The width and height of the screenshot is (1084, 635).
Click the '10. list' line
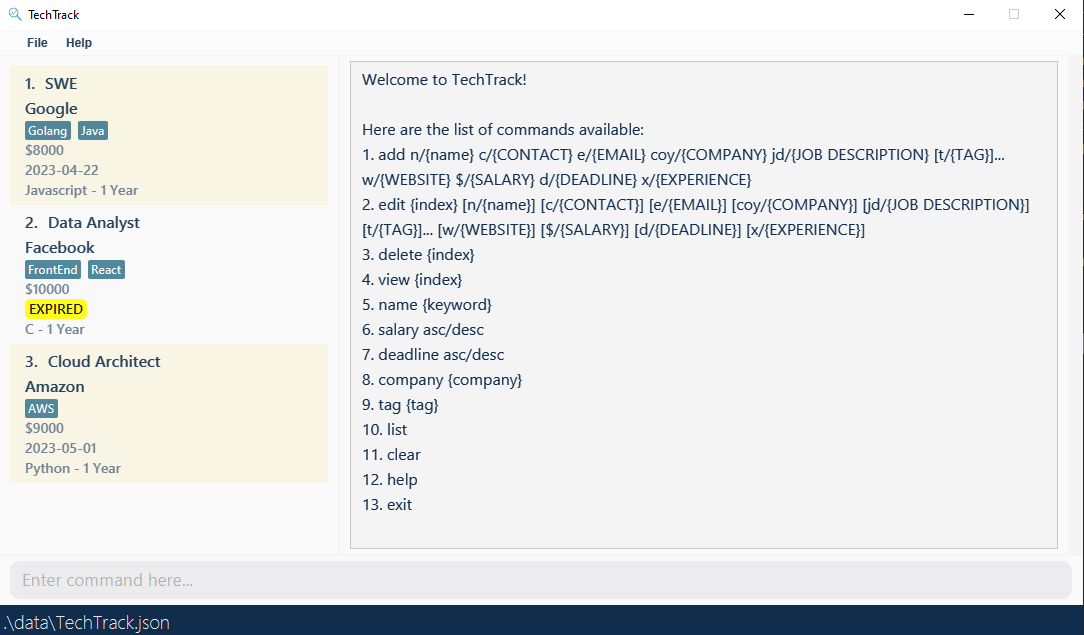click(x=384, y=429)
